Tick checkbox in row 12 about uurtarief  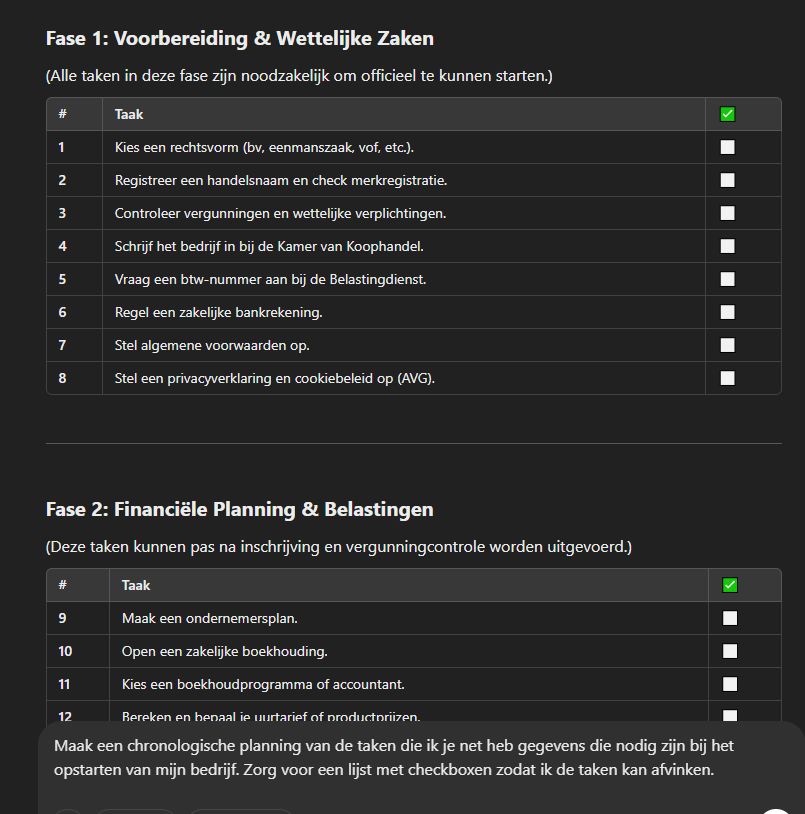click(x=730, y=715)
